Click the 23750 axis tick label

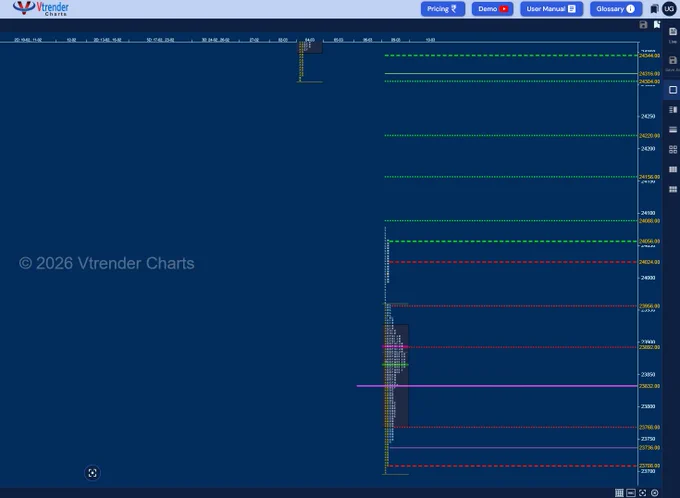tap(648, 439)
